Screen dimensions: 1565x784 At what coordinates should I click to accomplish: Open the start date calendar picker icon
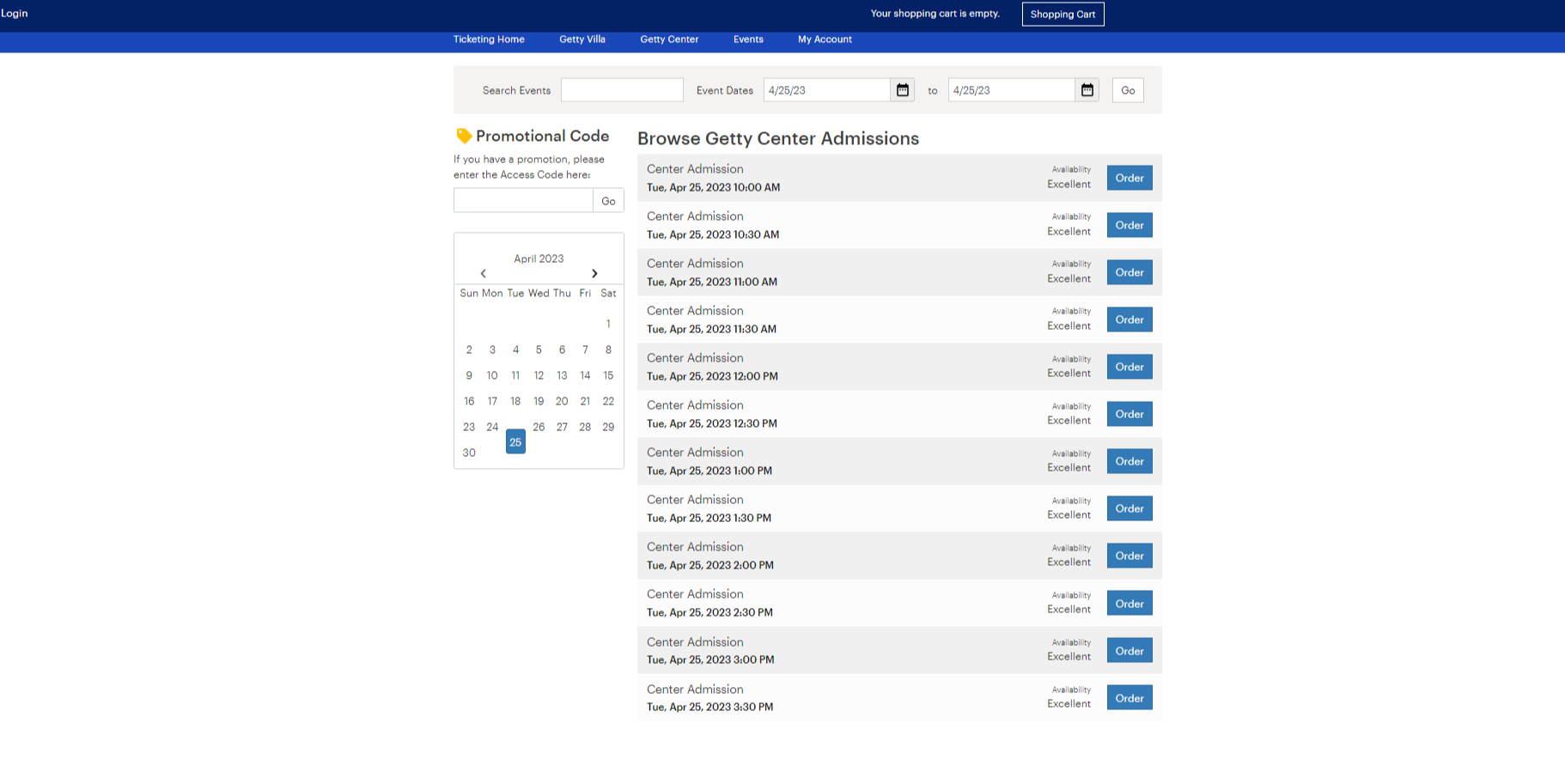(x=902, y=90)
